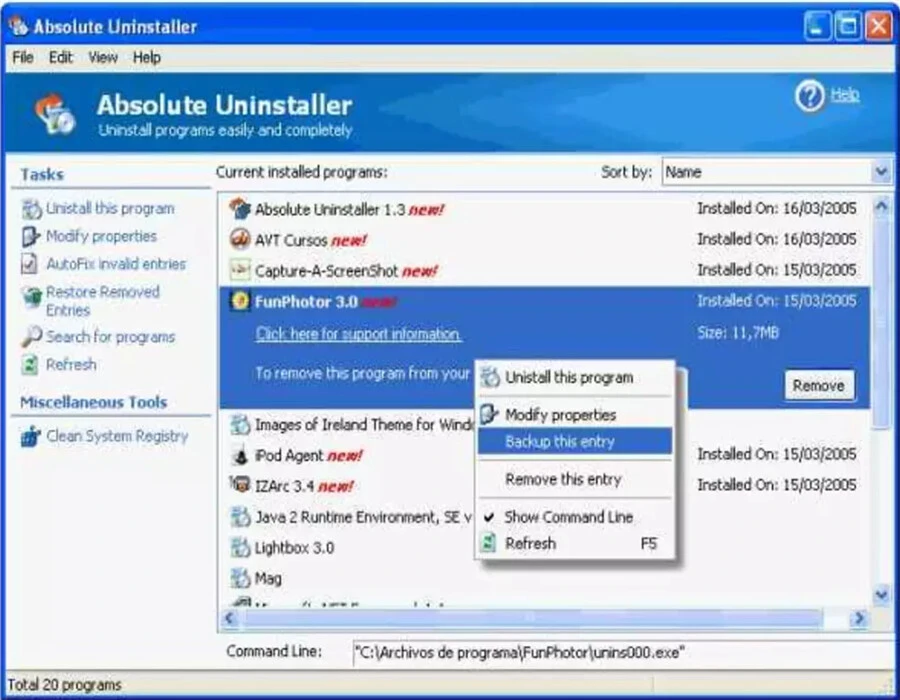Image resolution: width=900 pixels, height=700 pixels.
Task: Click the FunPhotor 3.0 program icon
Action: [239, 301]
